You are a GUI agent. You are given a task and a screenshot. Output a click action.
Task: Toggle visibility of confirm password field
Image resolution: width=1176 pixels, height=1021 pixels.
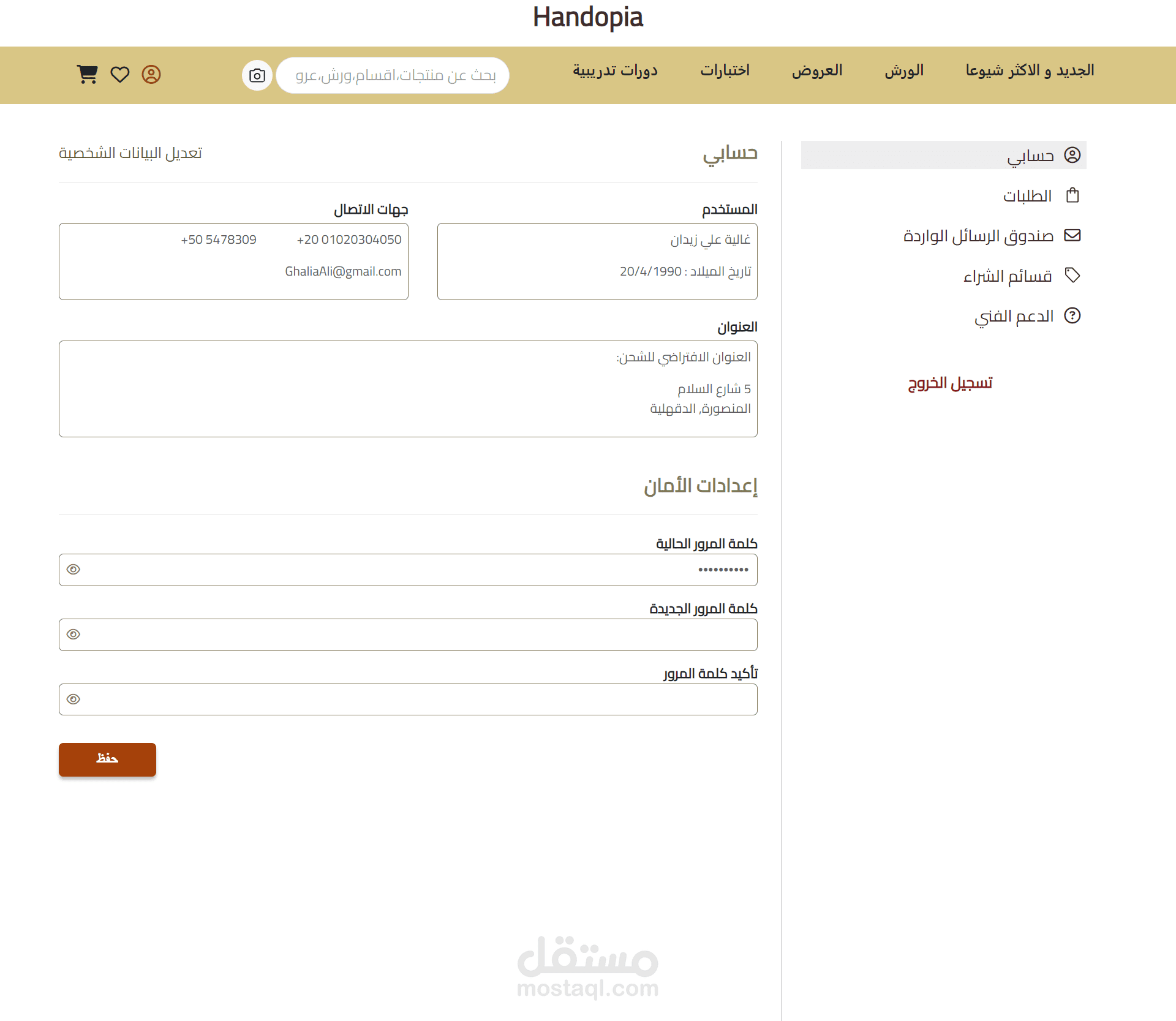coord(73,699)
